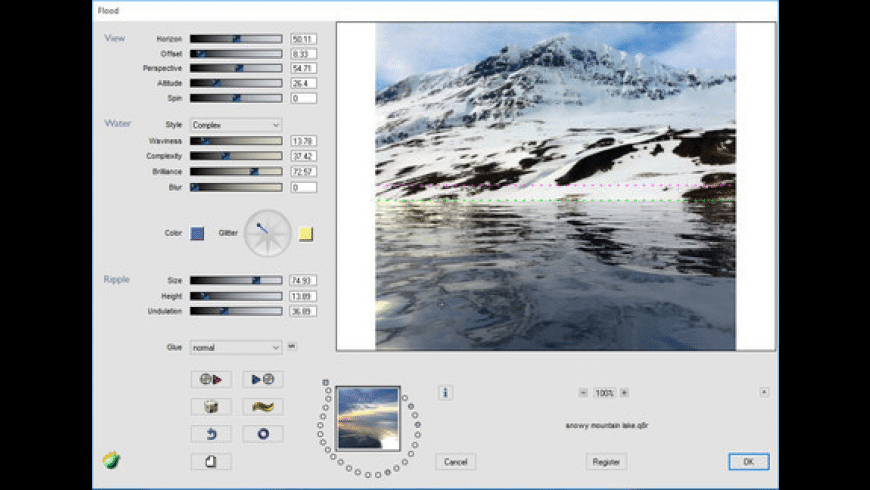Click the Waviness slider
This screenshot has width=870, height=490.
[x=236, y=141]
